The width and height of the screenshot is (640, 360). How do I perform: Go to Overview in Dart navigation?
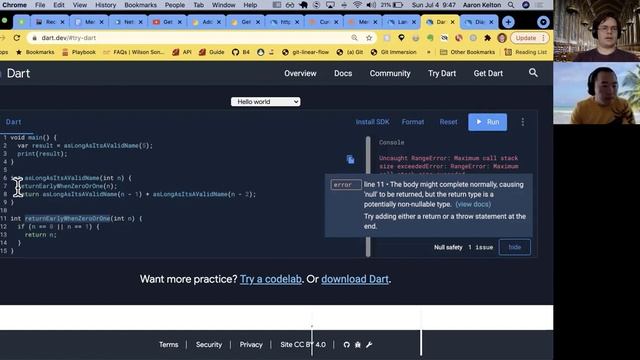tap(300, 73)
